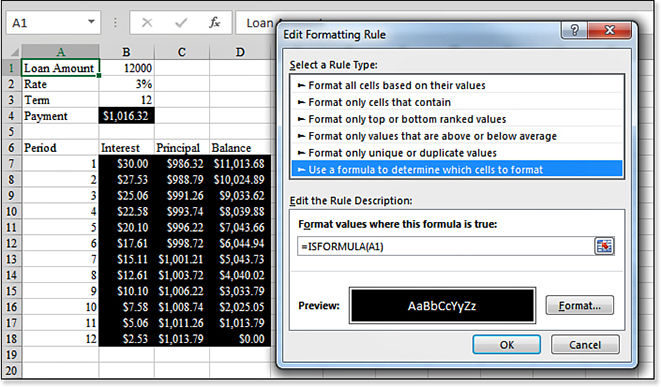Click the AaBbCcYyZz format preview box
Screen dimensions: 661x387
(442, 306)
